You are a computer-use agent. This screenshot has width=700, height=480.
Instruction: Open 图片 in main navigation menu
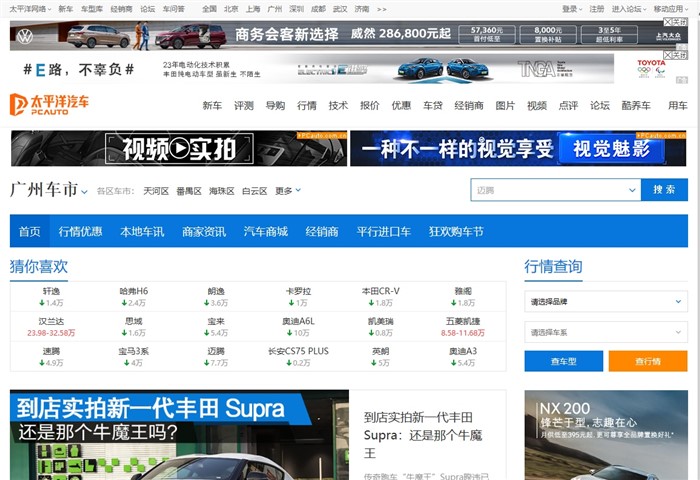point(505,105)
